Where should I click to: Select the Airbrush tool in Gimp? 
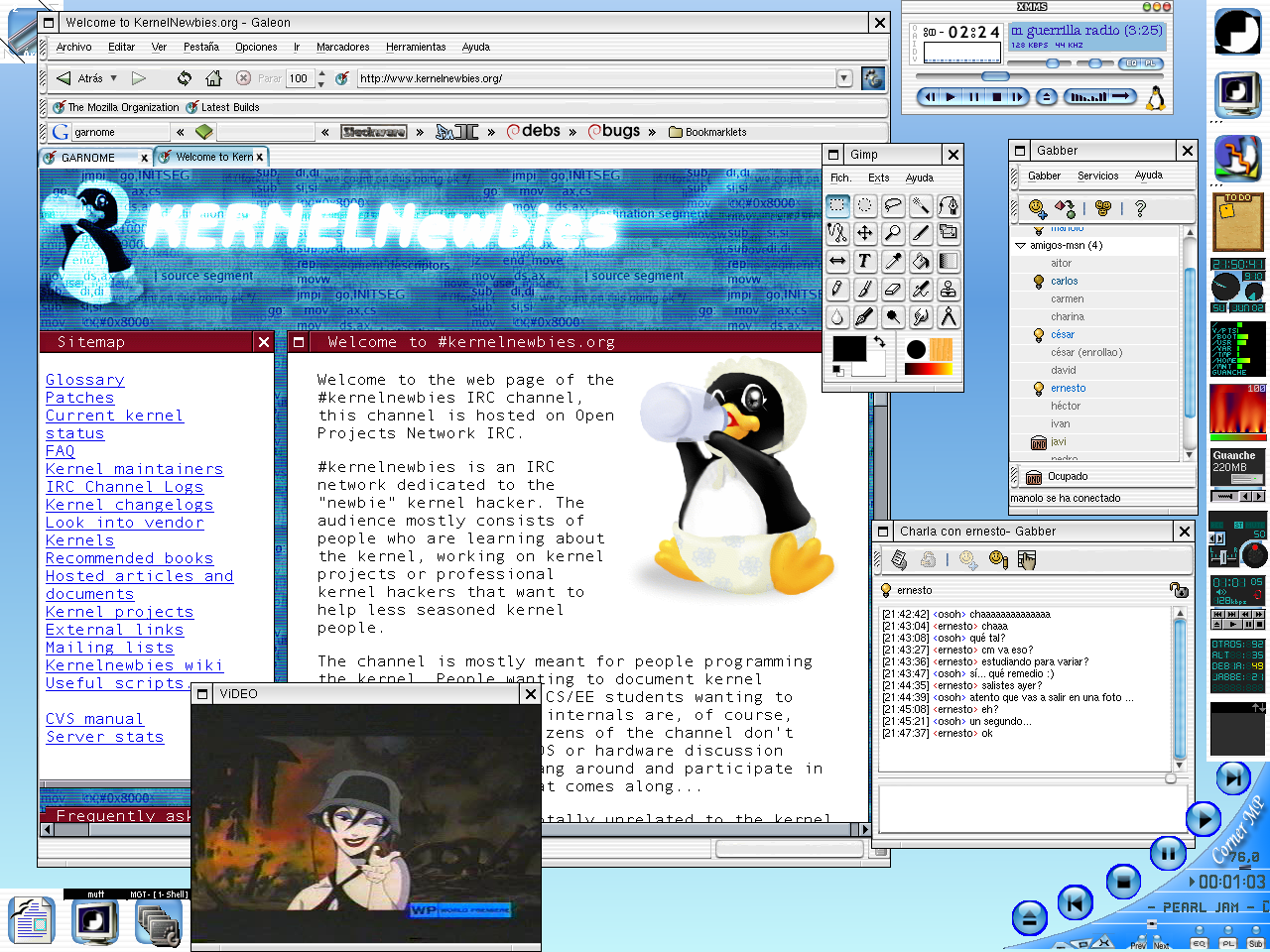921,289
